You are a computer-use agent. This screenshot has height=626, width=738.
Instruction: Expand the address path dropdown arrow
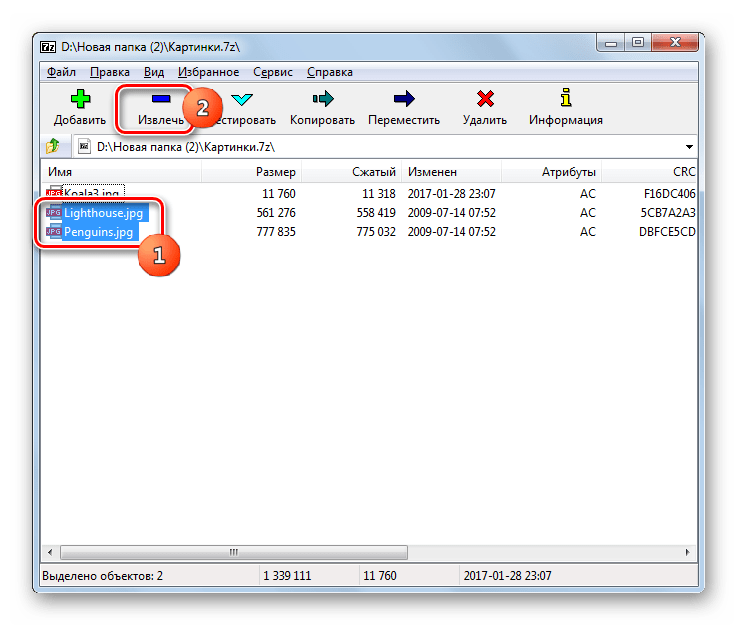[x=689, y=146]
